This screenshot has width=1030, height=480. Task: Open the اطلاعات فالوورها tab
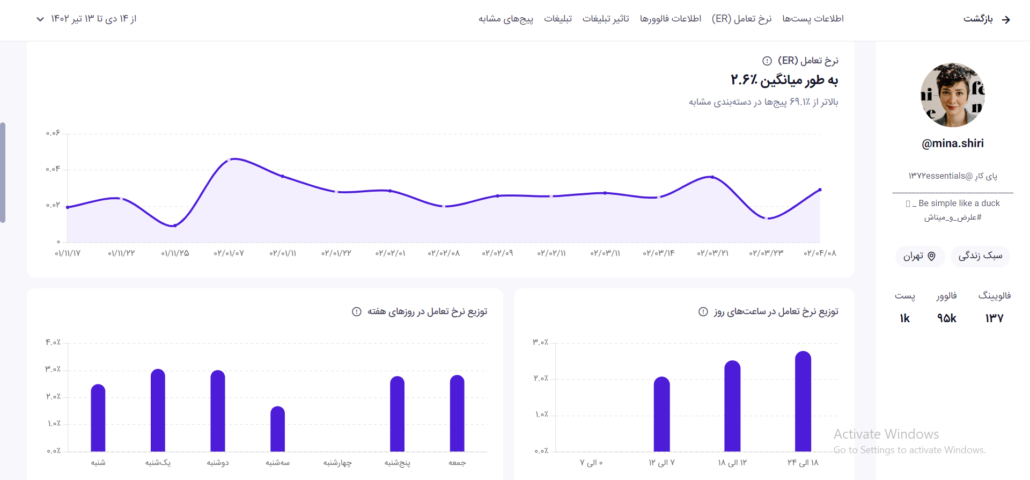coord(671,18)
